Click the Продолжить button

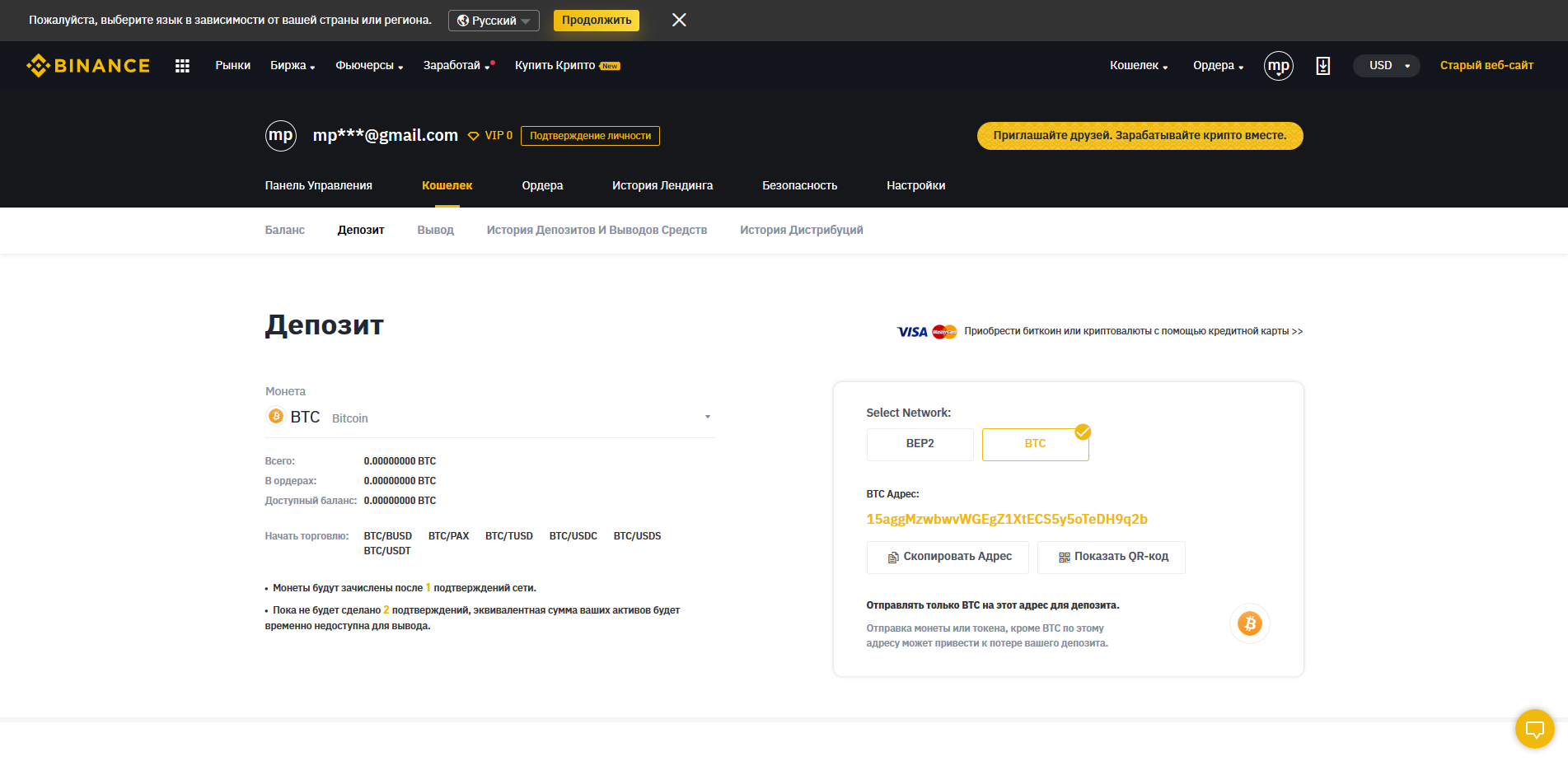(597, 21)
